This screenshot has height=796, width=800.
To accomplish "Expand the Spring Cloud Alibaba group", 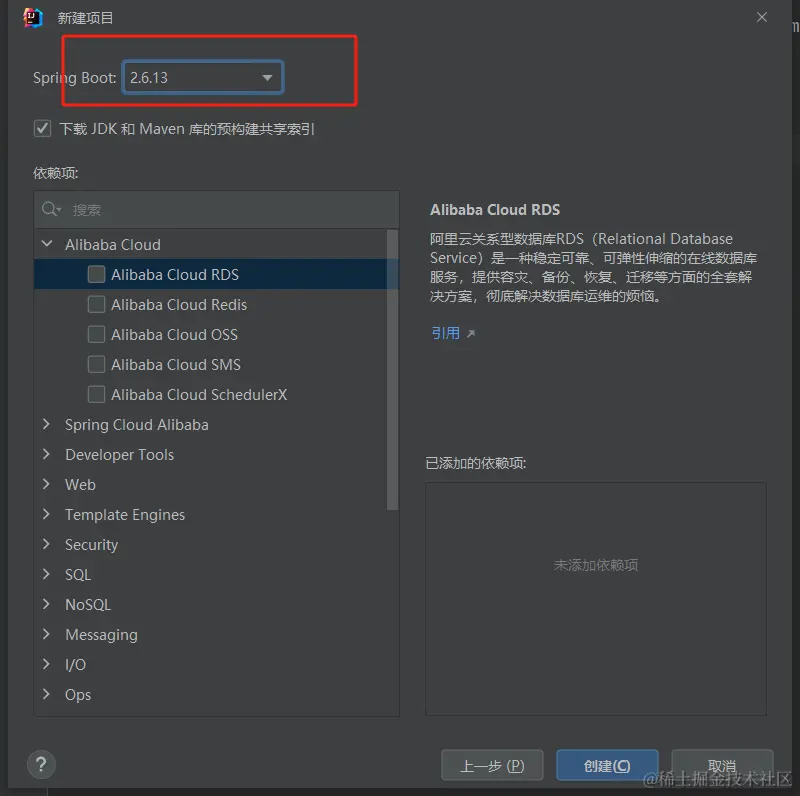I will 46,424.
